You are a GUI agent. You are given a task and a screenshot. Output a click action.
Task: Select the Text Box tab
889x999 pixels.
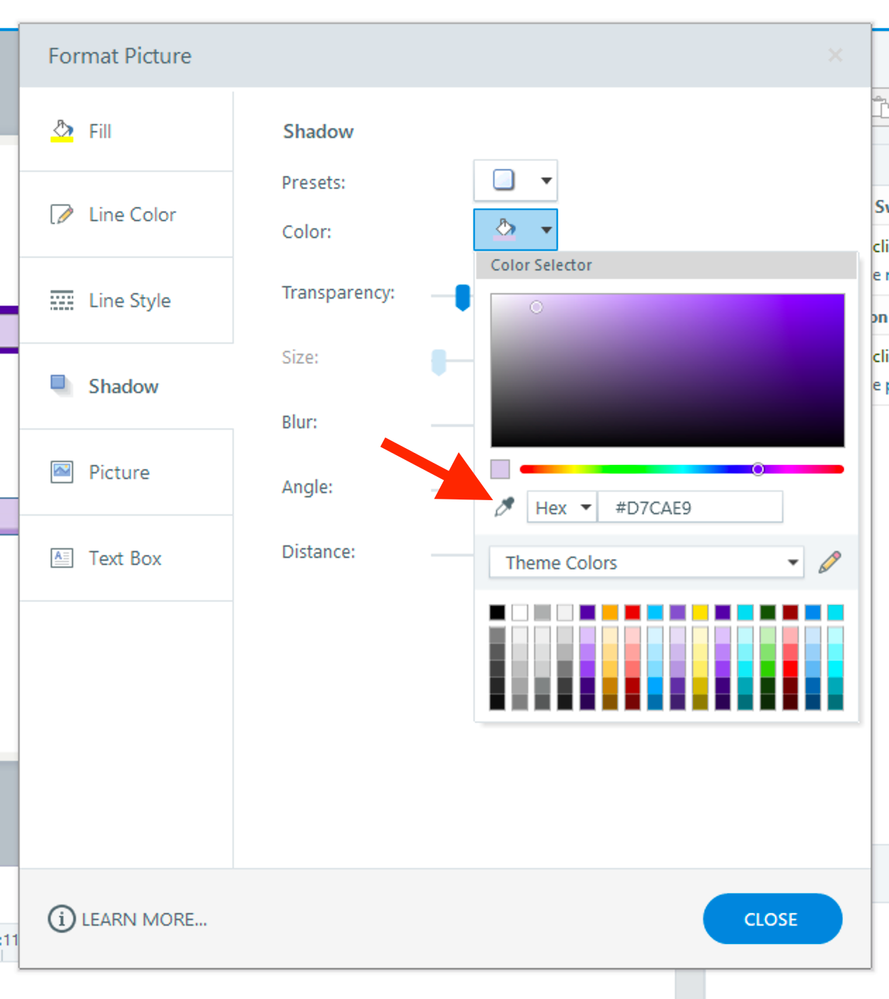(124, 558)
